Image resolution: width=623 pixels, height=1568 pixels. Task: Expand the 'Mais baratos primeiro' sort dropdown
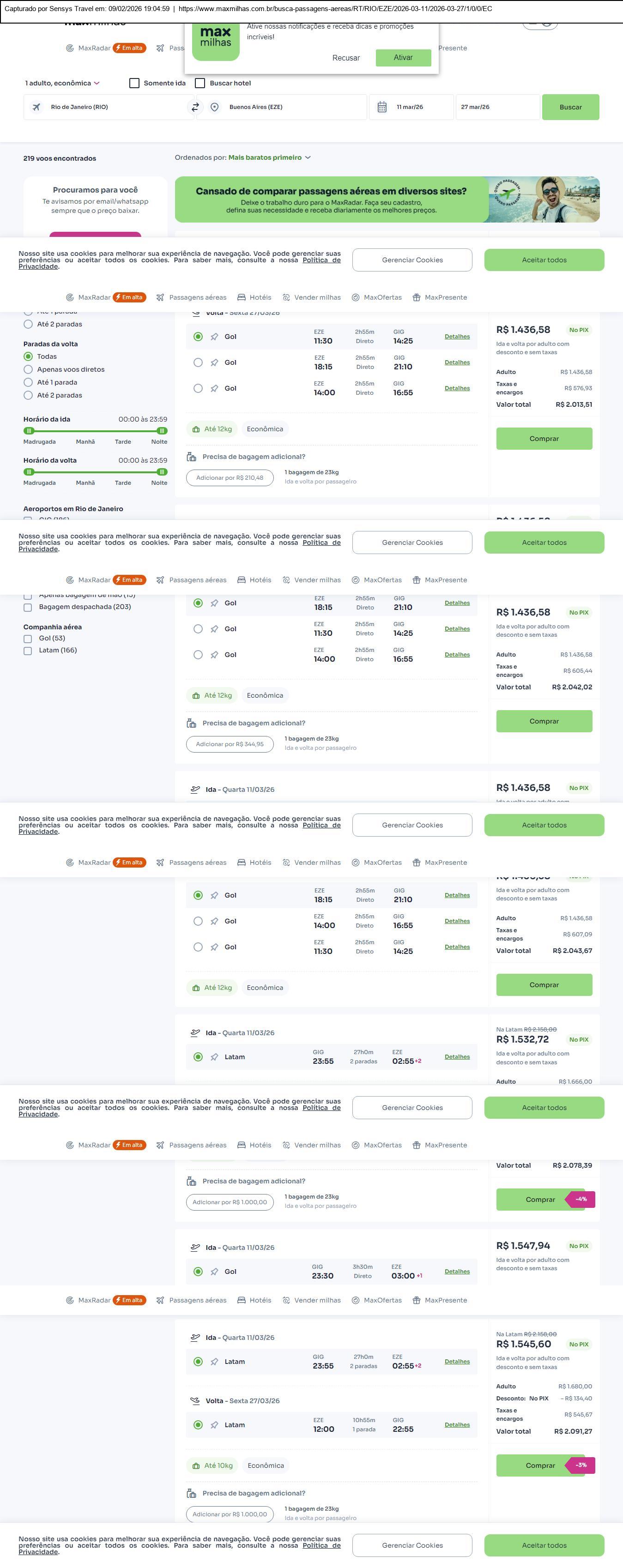(269, 157)
